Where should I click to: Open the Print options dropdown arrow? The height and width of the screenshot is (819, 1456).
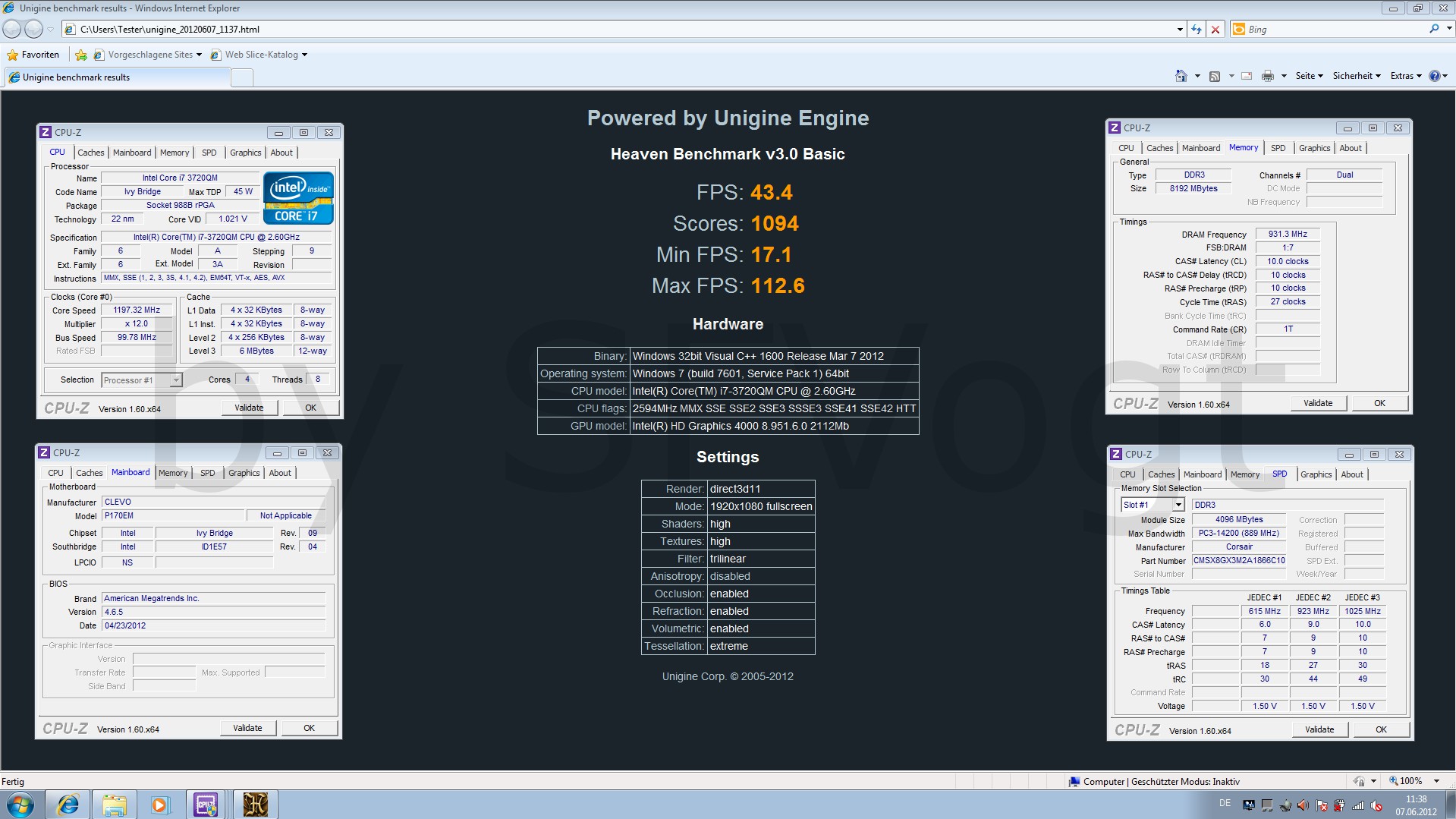coord(1284,76)
